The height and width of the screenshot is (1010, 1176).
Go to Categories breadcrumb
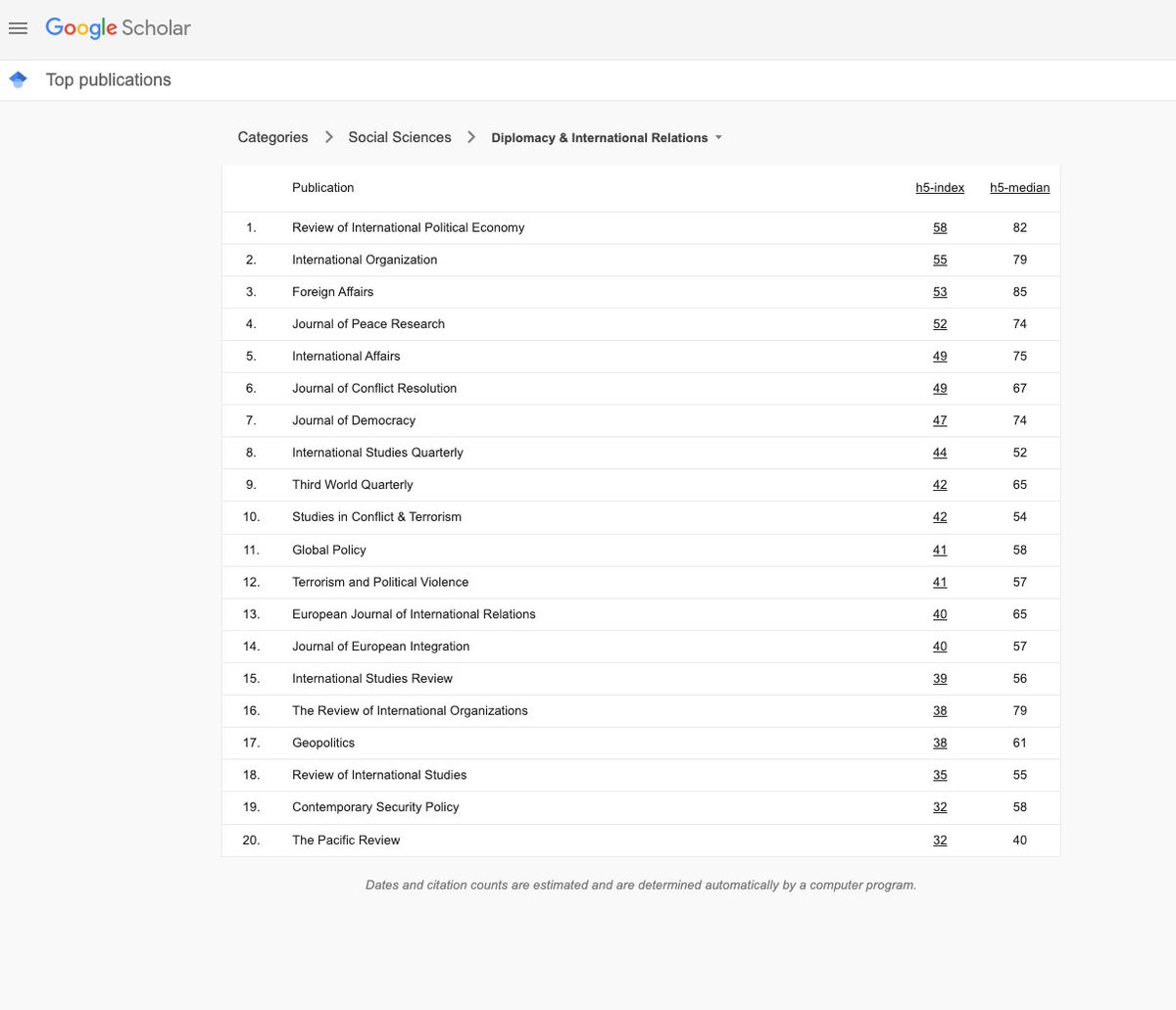272,137
